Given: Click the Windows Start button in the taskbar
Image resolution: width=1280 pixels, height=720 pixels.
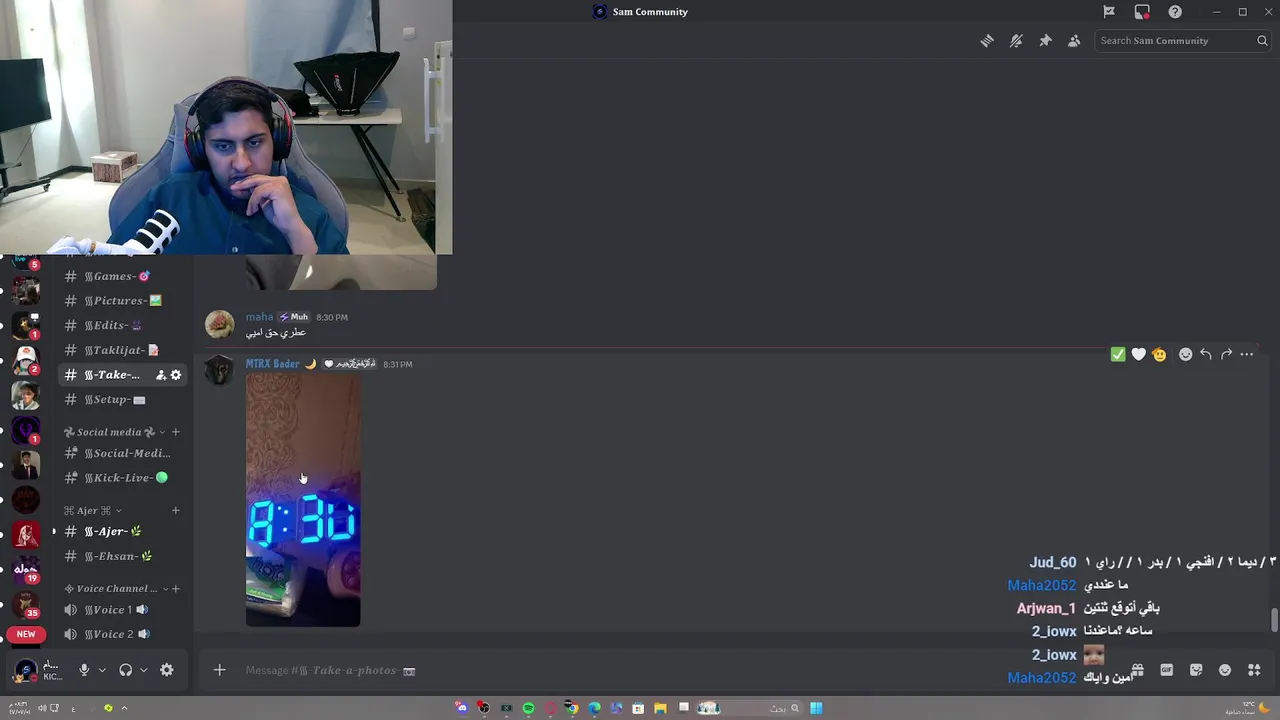Looking at the screenshot, I should coord(816,708).
